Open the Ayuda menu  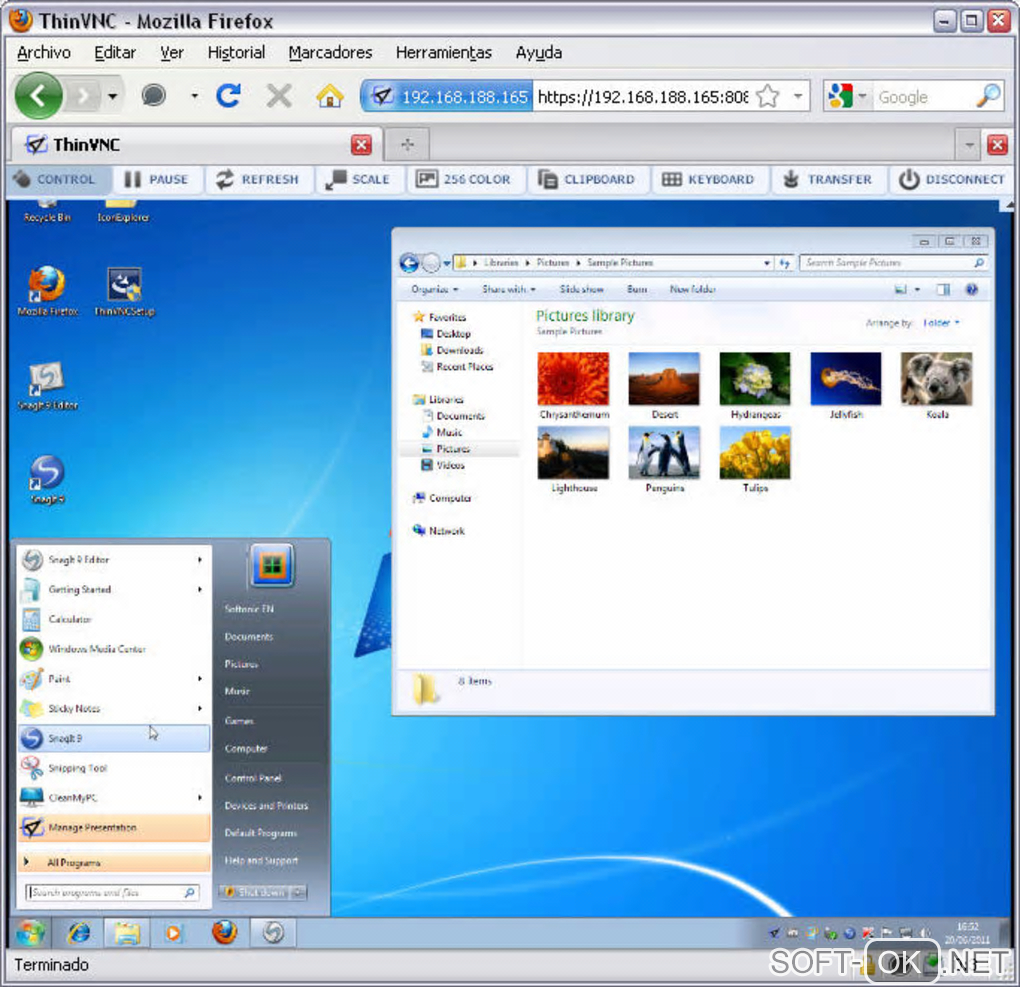(539, 53)
